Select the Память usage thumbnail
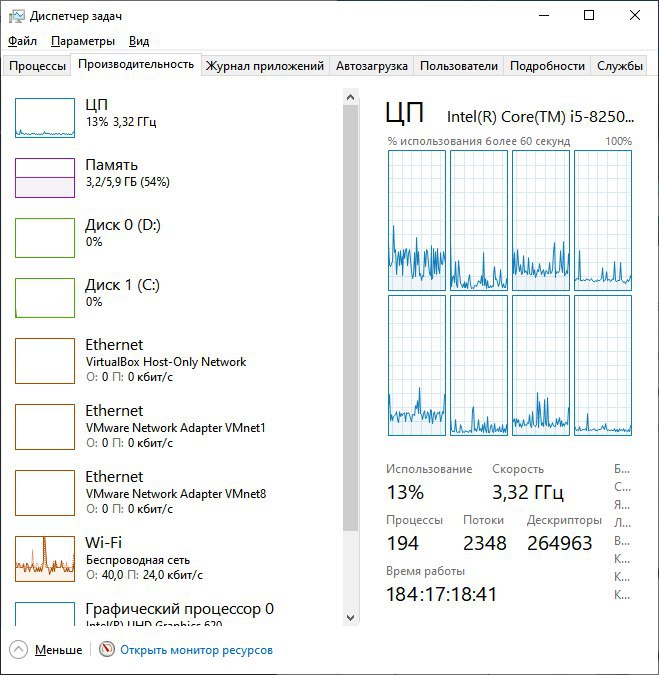Viewport: 659px width, 675px height. click(45, 178)
